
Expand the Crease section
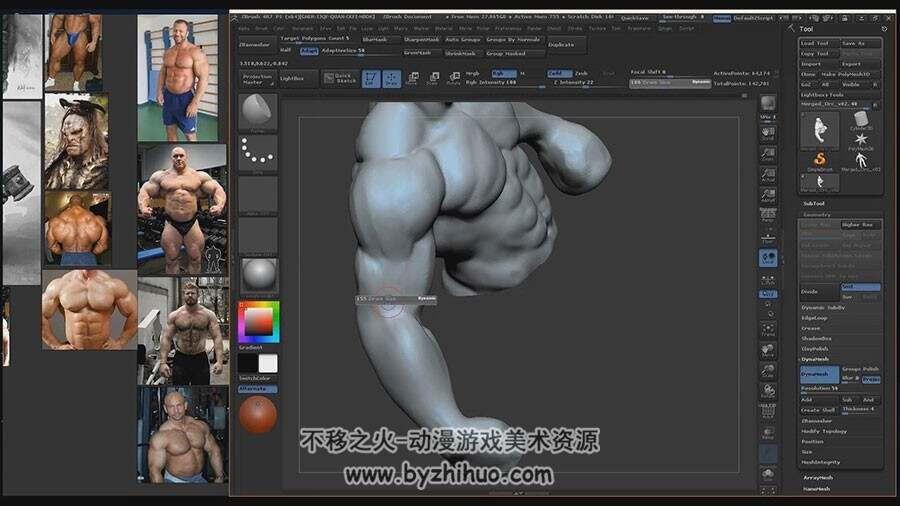[x=811, y=328]
